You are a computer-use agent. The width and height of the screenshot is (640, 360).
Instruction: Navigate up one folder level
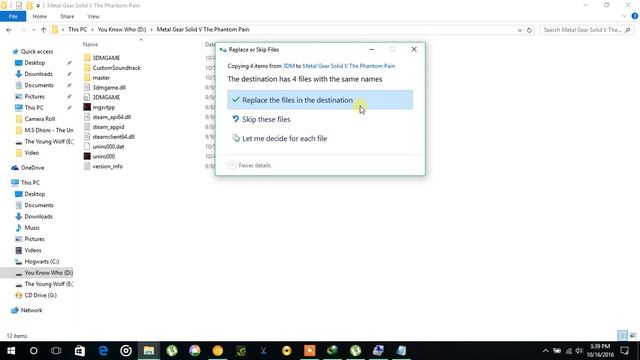[43, 30]
